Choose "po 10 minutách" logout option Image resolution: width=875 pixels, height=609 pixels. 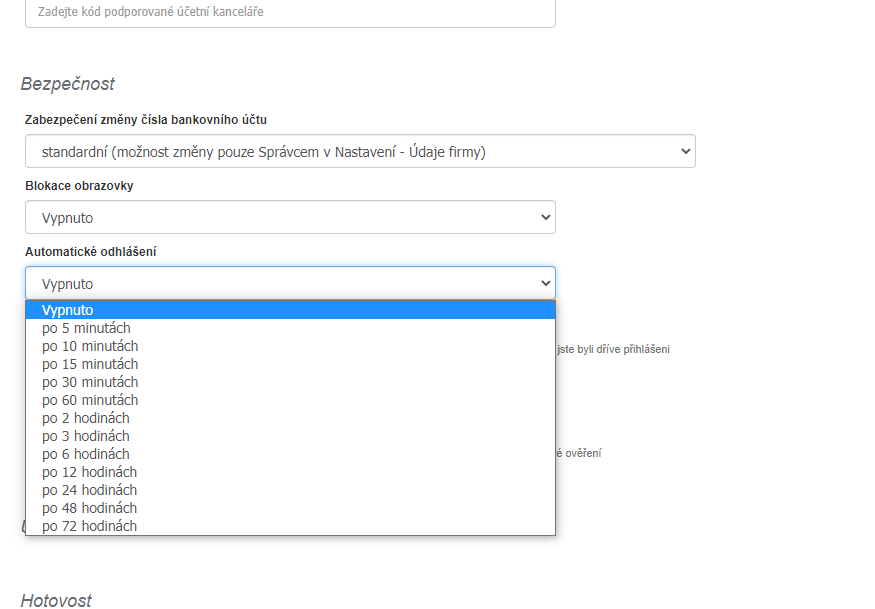(x=90, y=346)
